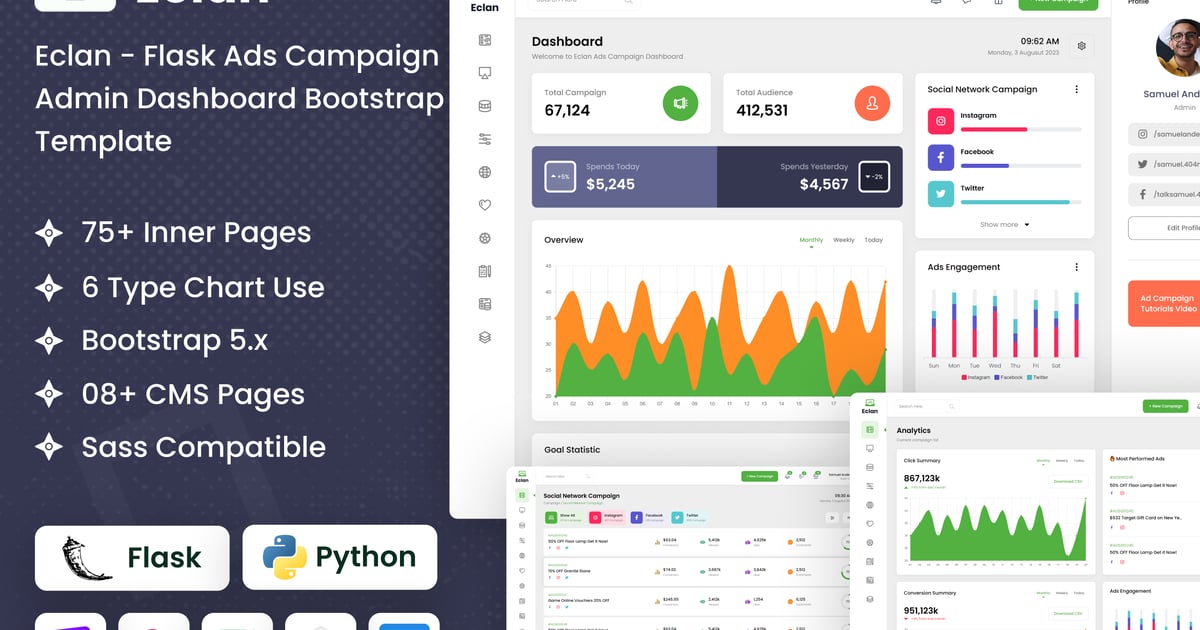Click Edit Profile button
Screen dimensions: 1200x630
[x=1164, y=228]
